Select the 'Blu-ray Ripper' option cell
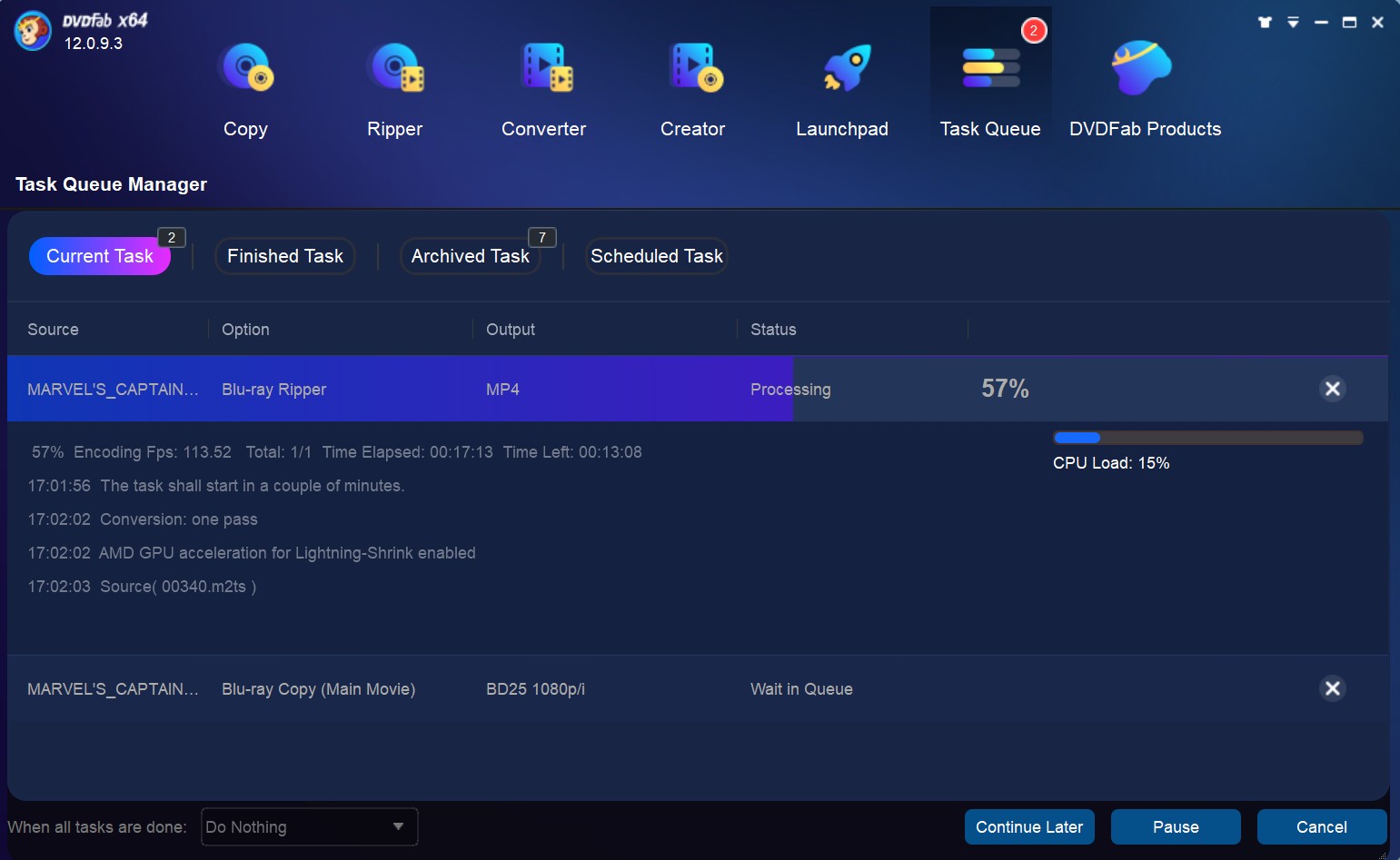Screen dimensions: 1400x860 273,390
